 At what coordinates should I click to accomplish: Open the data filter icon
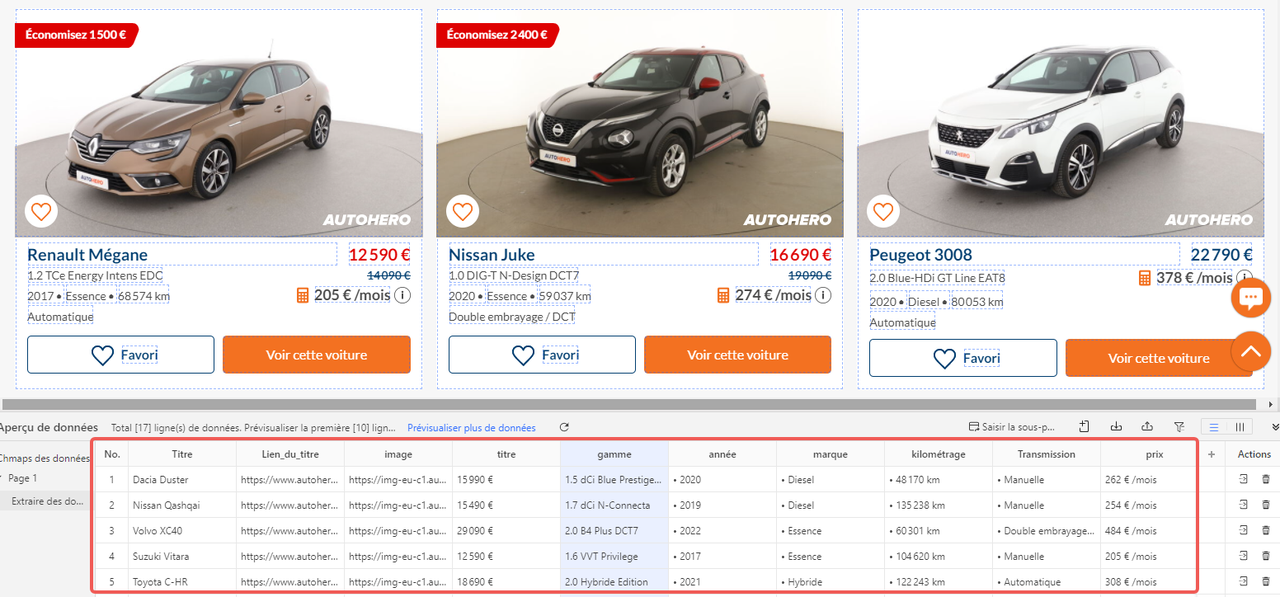pyautogui.click(x=1179, y=427)
